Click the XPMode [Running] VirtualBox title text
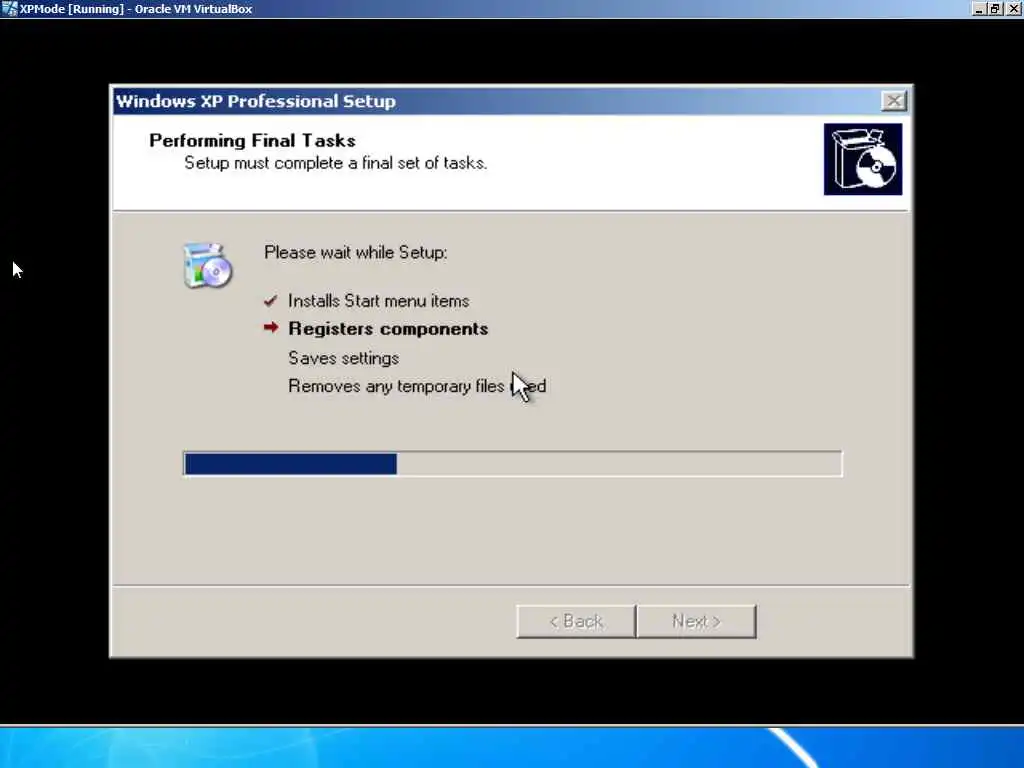1024x768 pixels. pyautogui.click(x=136, y=9)
